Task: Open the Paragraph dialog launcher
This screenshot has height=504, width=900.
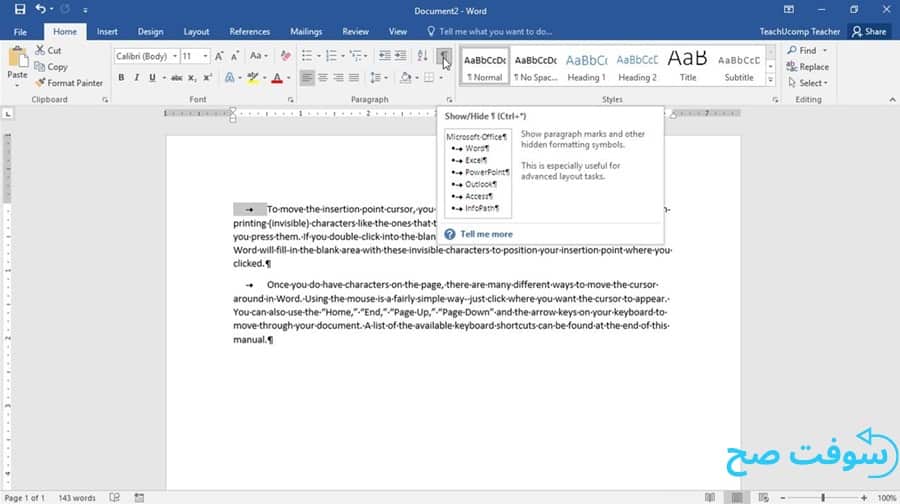Action: point(449,100)
